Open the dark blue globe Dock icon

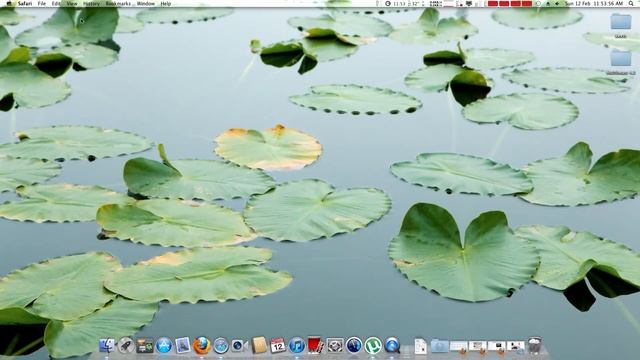click(354, 346)
